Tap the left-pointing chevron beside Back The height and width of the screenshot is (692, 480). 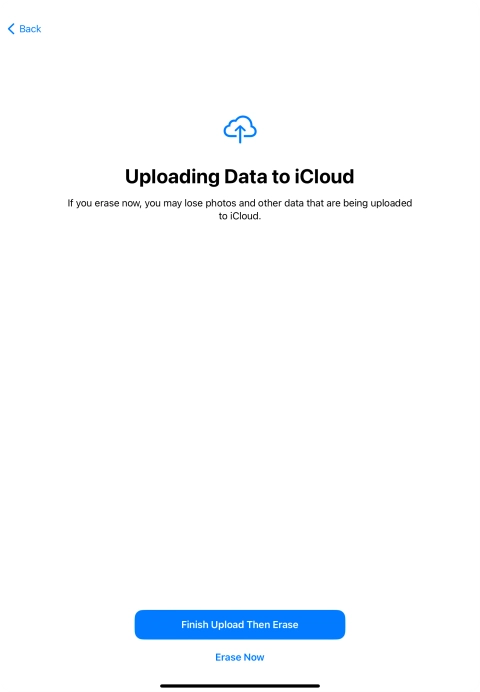pos(11,29)
